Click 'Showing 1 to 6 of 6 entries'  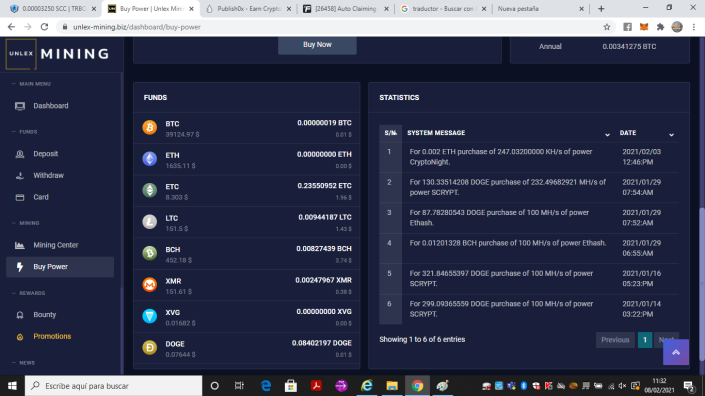click(x=422, y=340)
